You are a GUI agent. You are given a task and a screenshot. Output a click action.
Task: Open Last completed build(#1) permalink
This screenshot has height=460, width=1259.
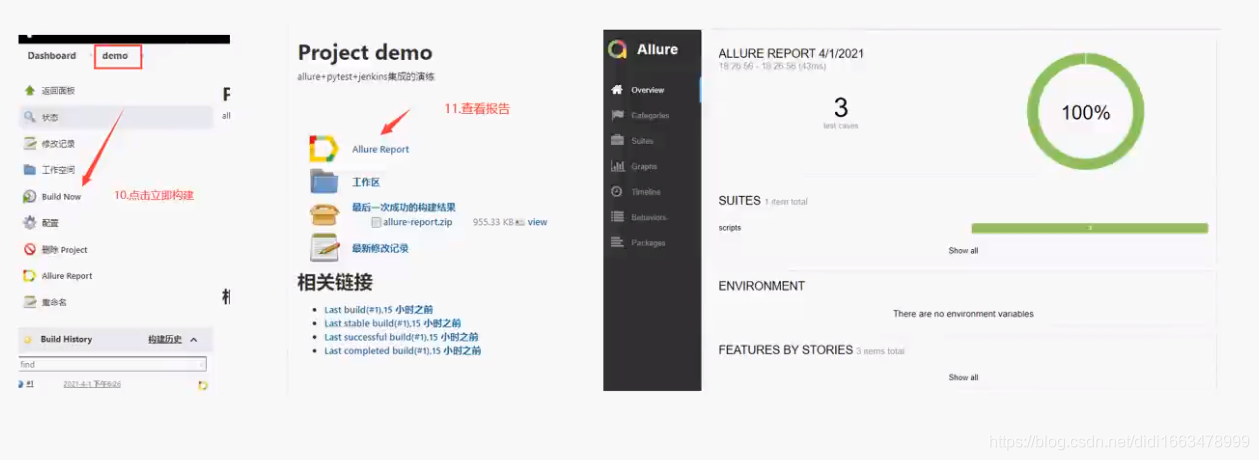click(402, 351)
